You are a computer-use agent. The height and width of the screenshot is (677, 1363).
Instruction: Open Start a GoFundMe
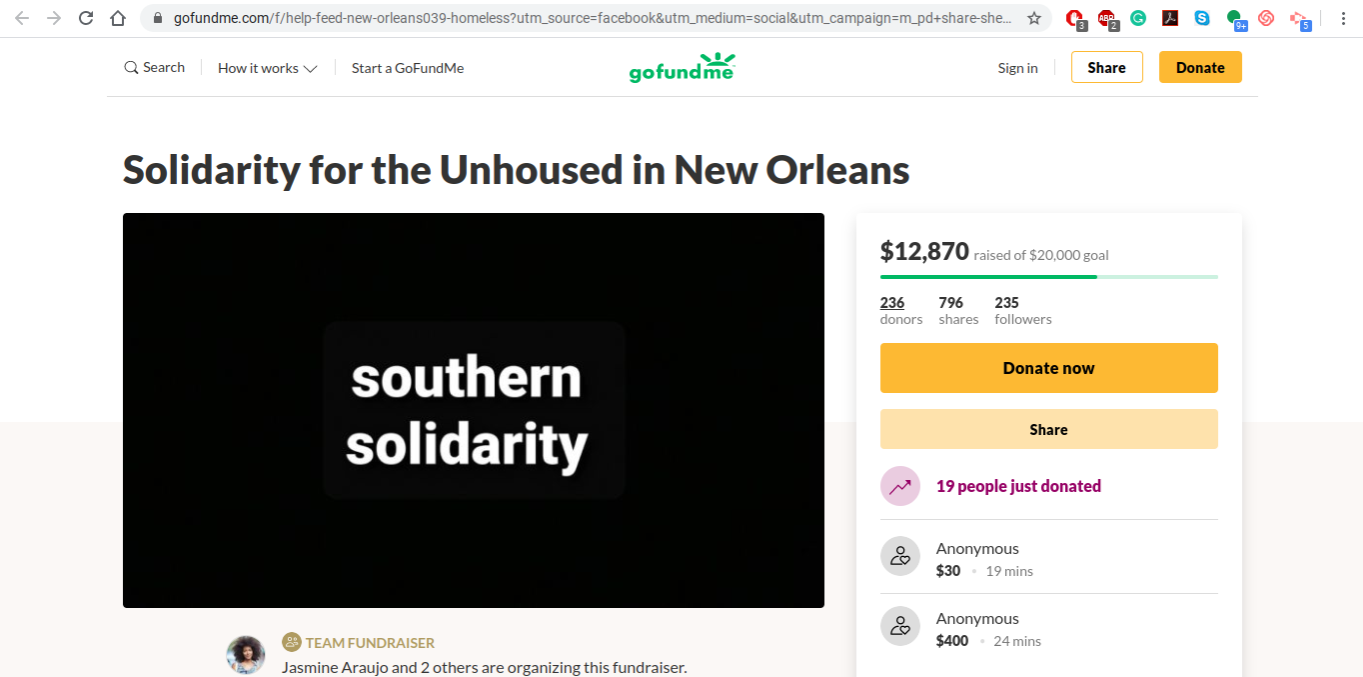pyautogui.click(x=407, y=68)
